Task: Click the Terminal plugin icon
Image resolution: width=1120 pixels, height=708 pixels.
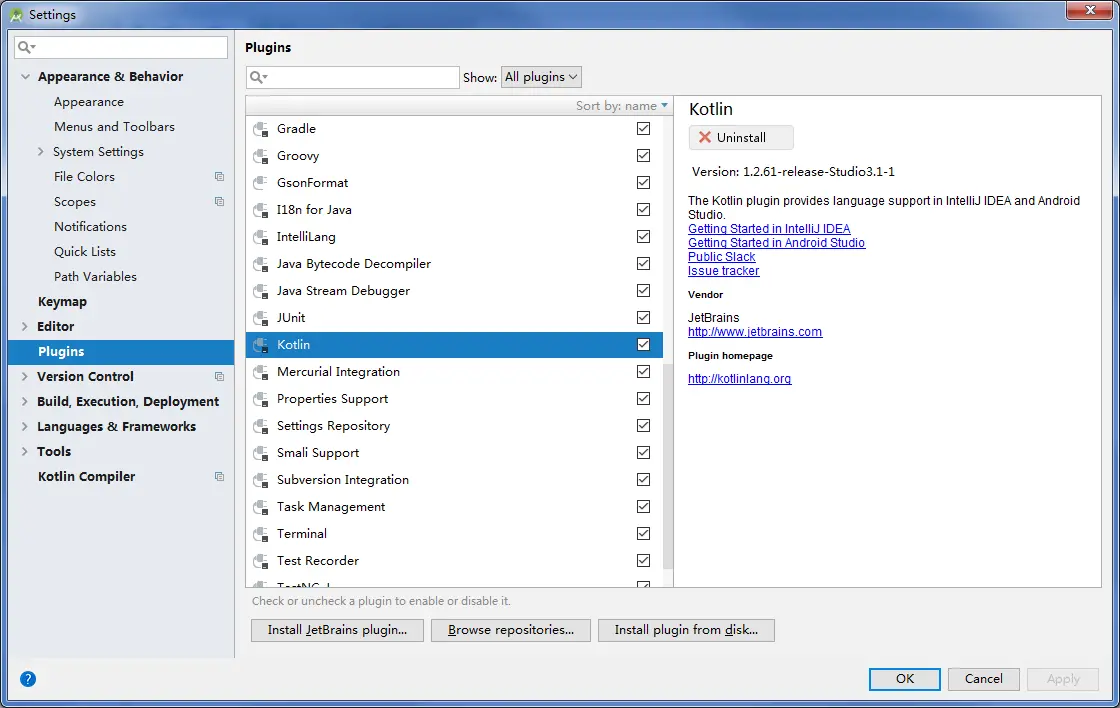Action: (261, 534)
